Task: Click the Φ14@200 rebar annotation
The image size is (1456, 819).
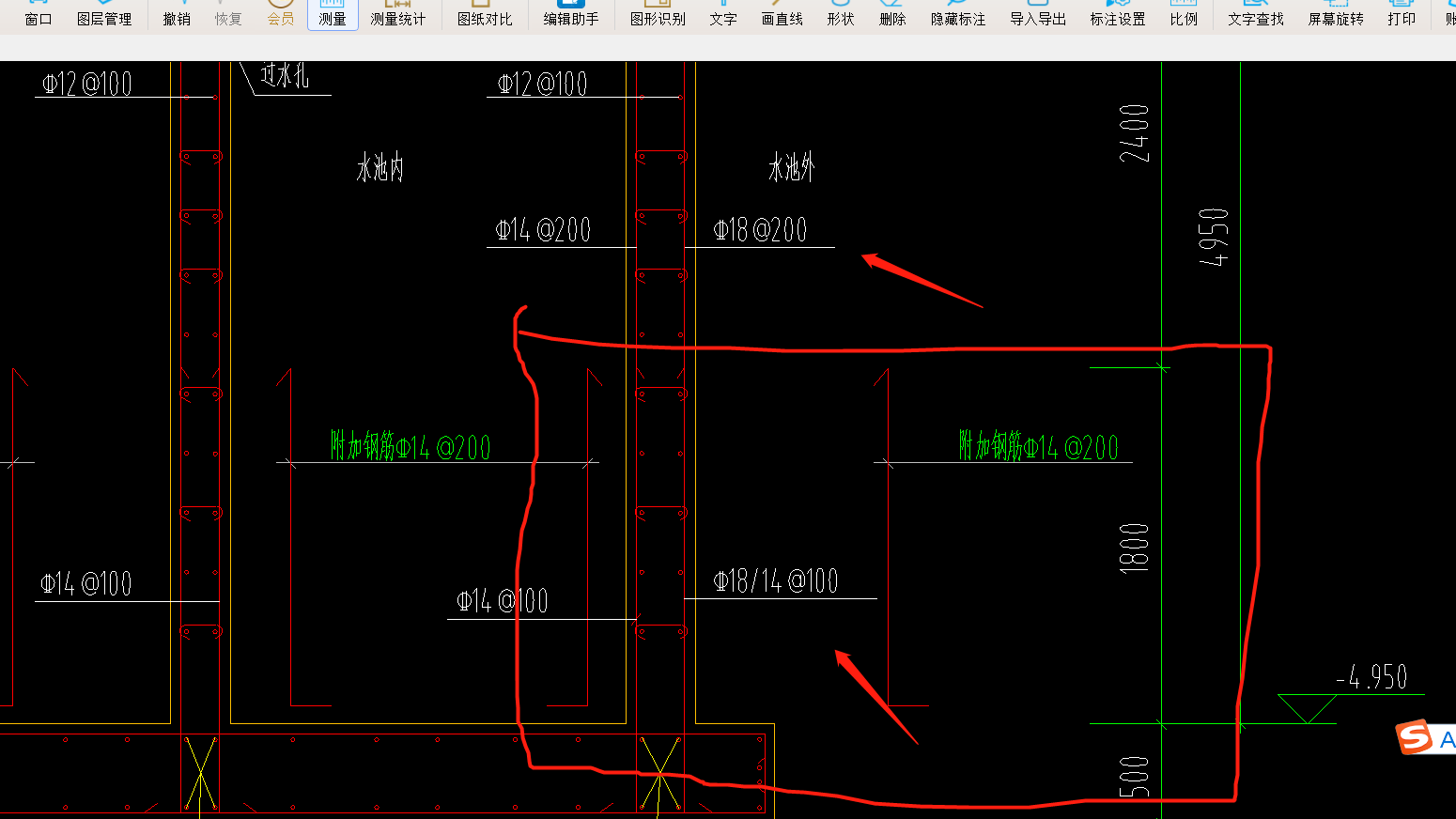Action: tap(543, 230)
